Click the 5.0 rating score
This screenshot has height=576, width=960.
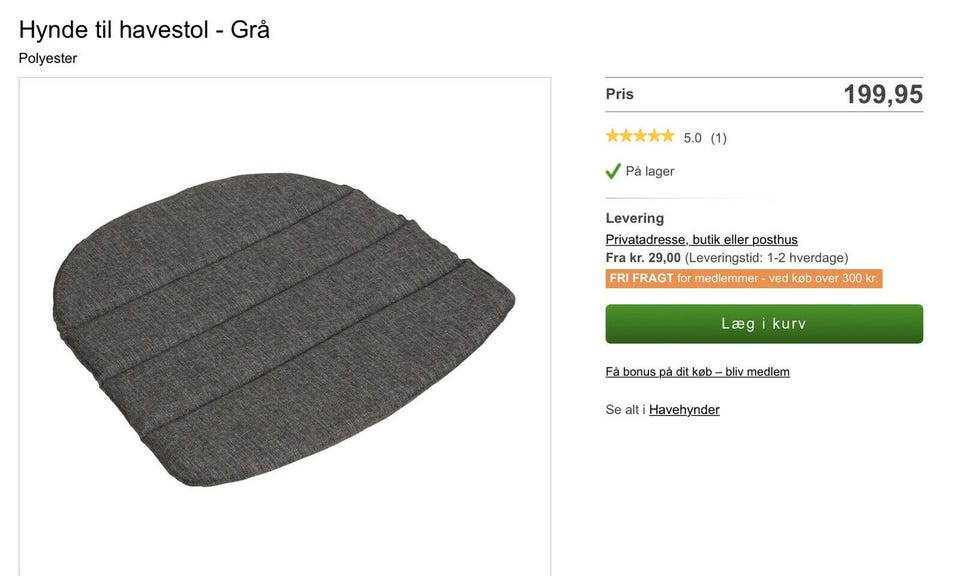pos(693,138)
